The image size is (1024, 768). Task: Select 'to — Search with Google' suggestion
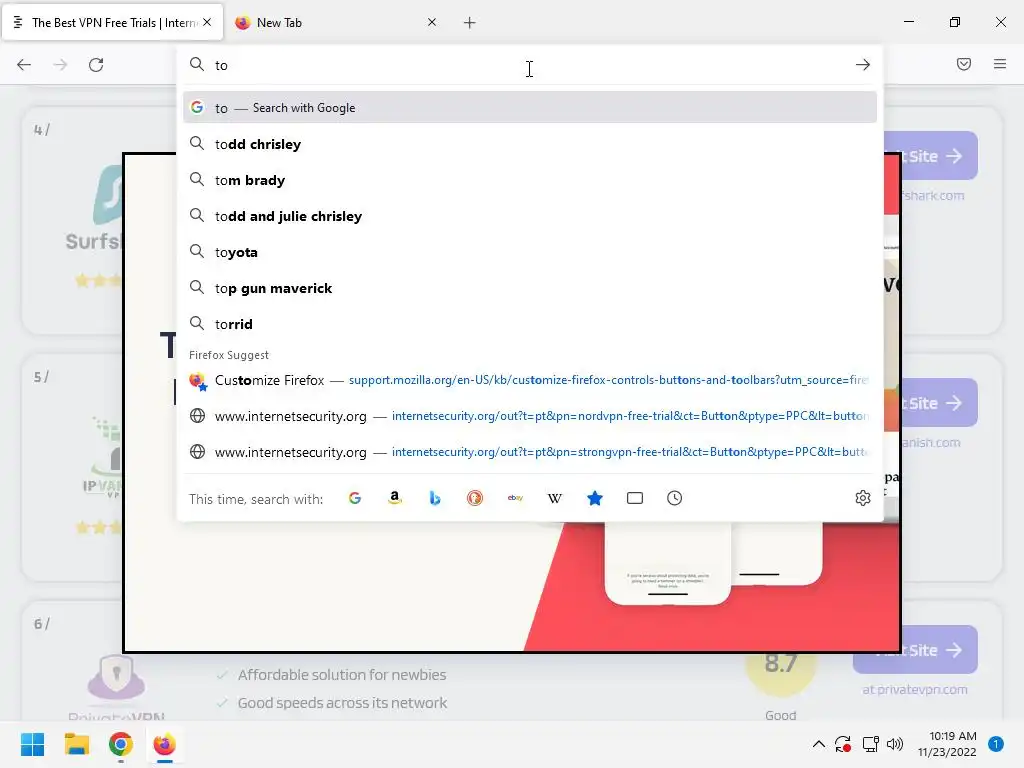pos(530,108)
